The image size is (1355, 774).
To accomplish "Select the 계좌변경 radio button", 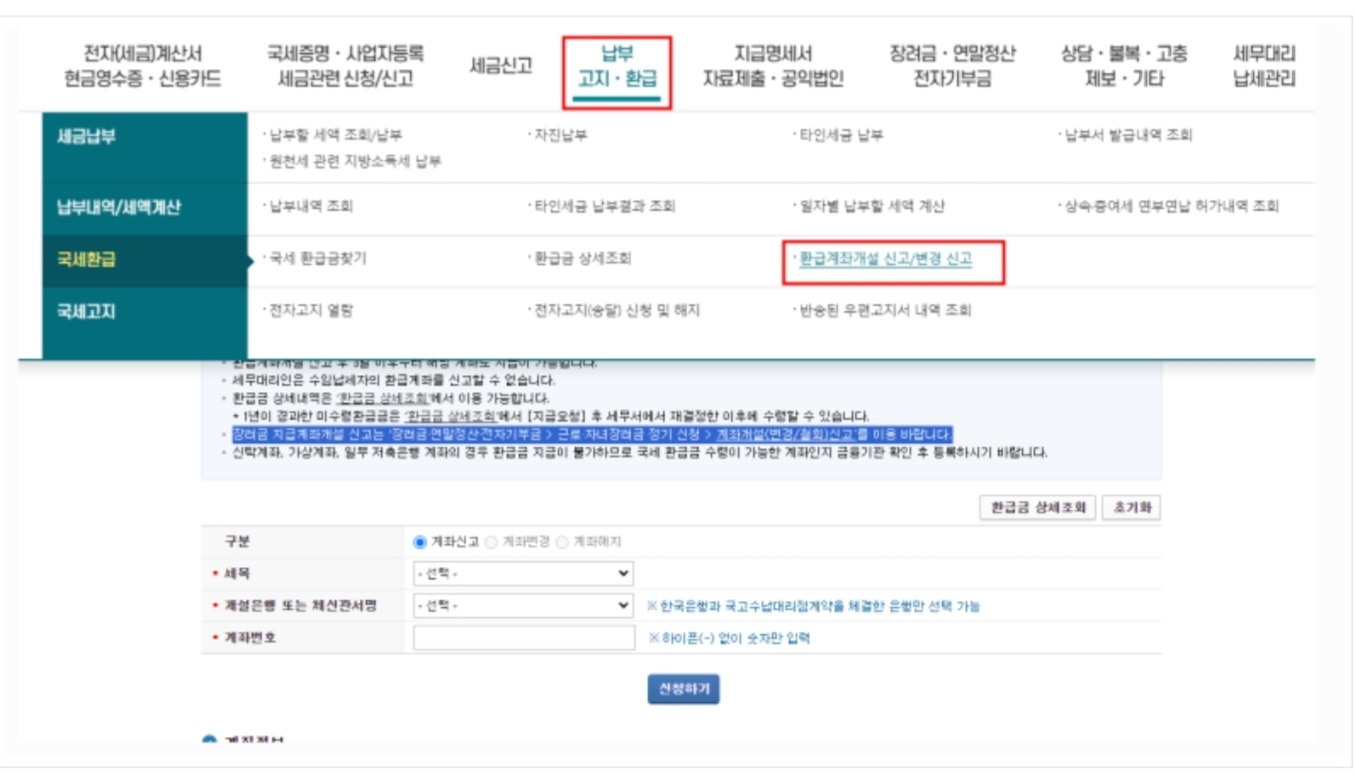I will [x=491, y=542].
